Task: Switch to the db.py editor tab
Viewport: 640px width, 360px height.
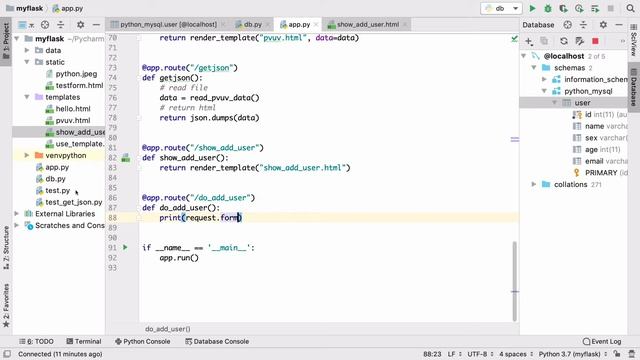Action: tap(253, 24)
